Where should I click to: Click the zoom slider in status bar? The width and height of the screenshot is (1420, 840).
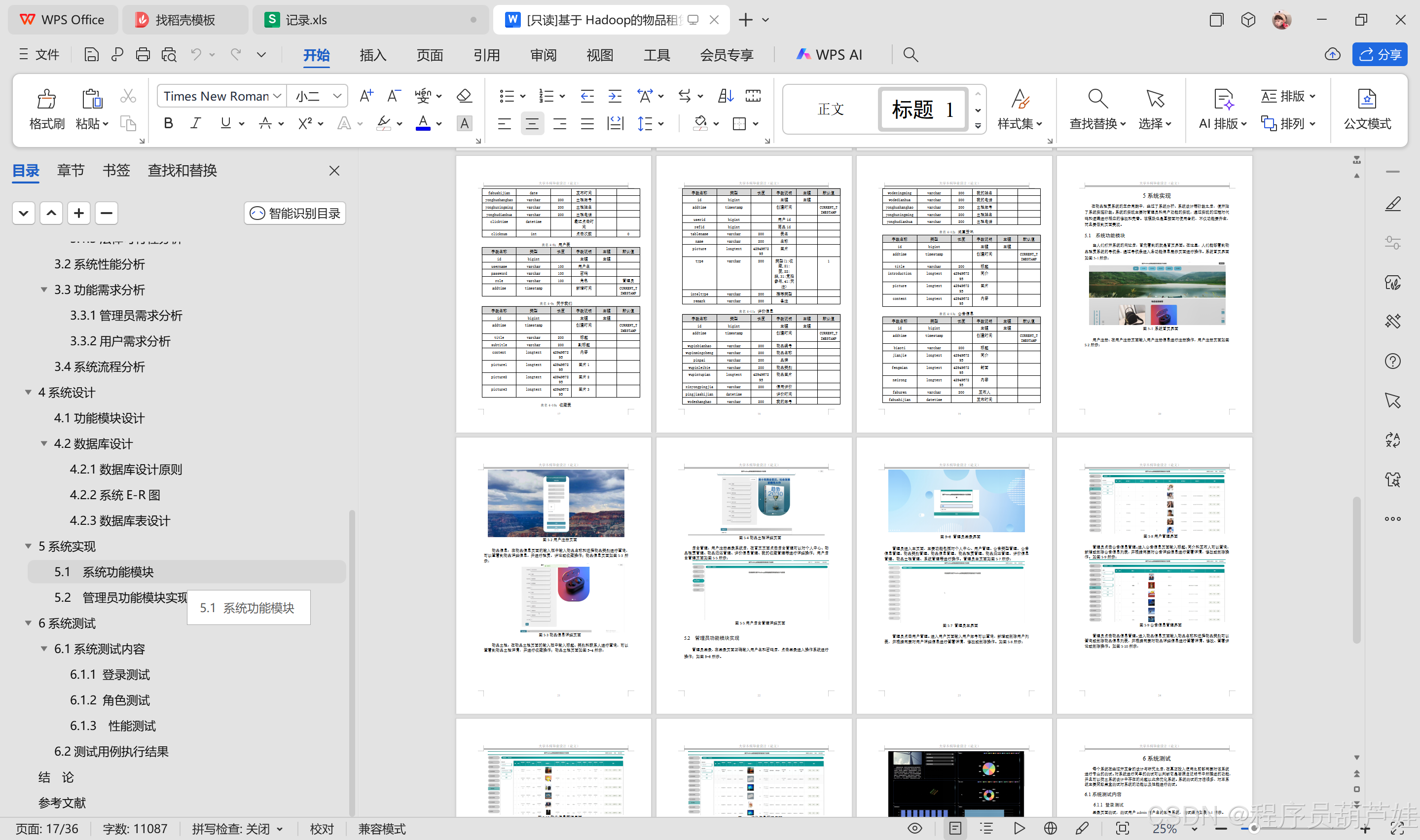click(1254, 829)
